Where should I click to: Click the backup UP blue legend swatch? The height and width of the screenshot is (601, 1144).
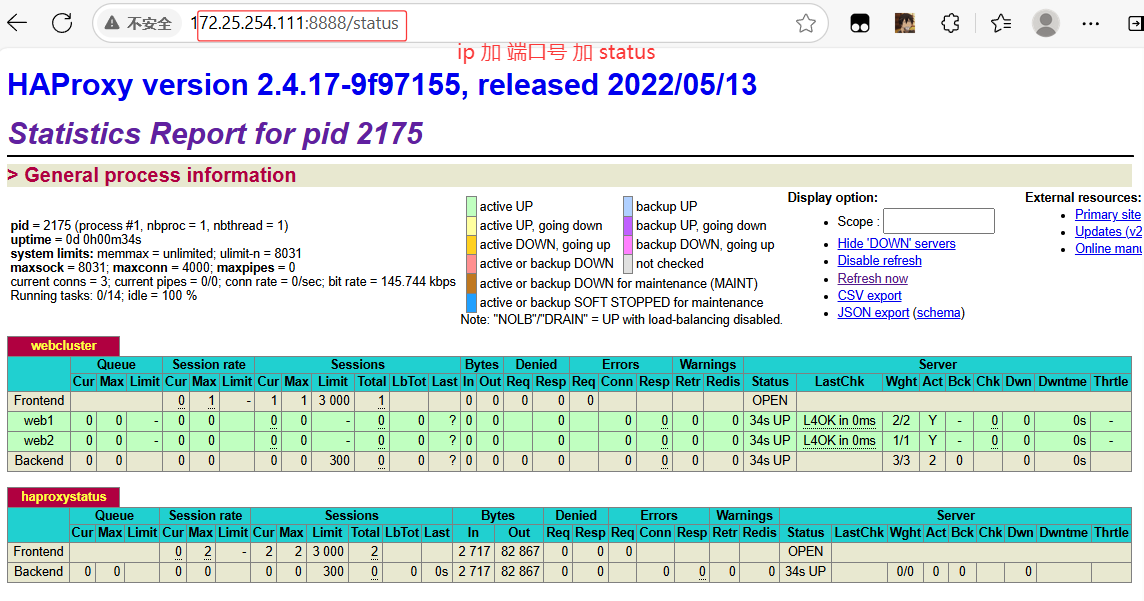[x=627, y=206]
